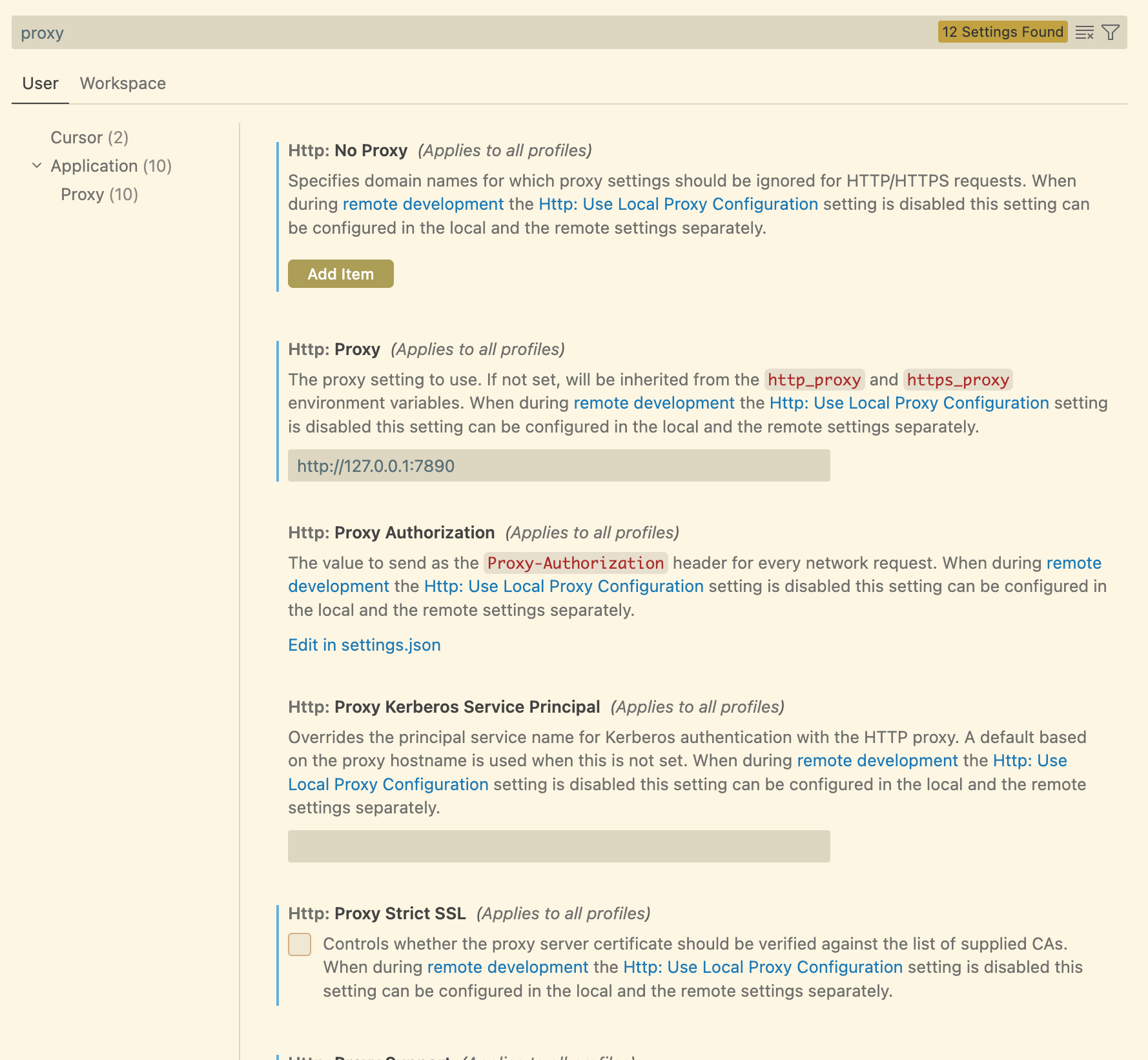This screenshot has width=1148, height=1060.
Task: Open Use Local Proxy Configuration link in No Proxy
Action: 678,204
